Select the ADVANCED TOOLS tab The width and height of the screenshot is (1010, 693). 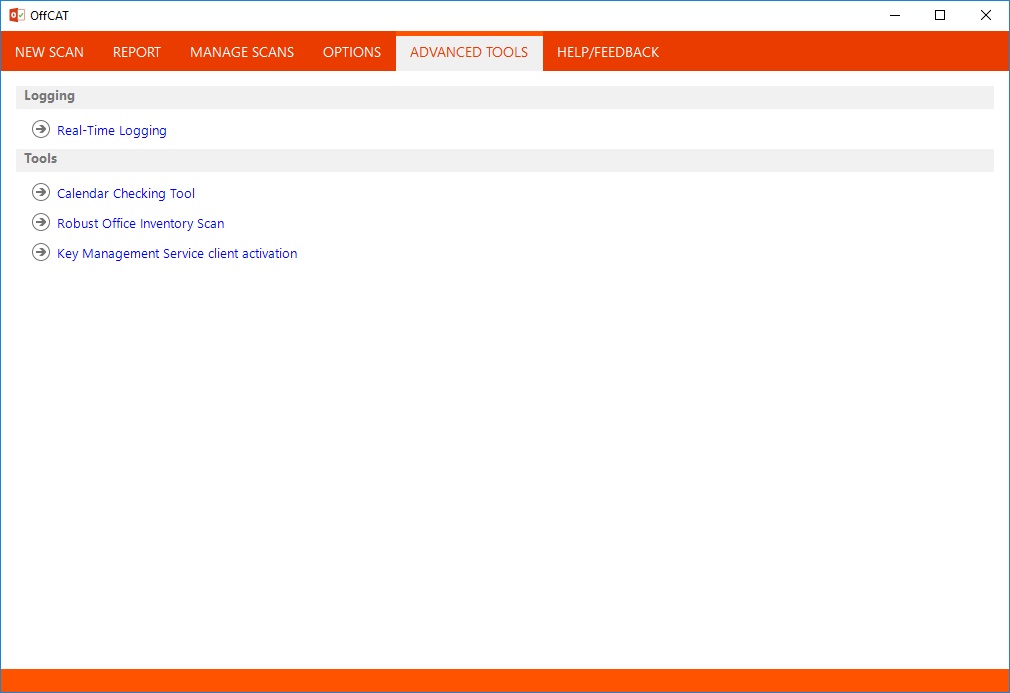468,52
